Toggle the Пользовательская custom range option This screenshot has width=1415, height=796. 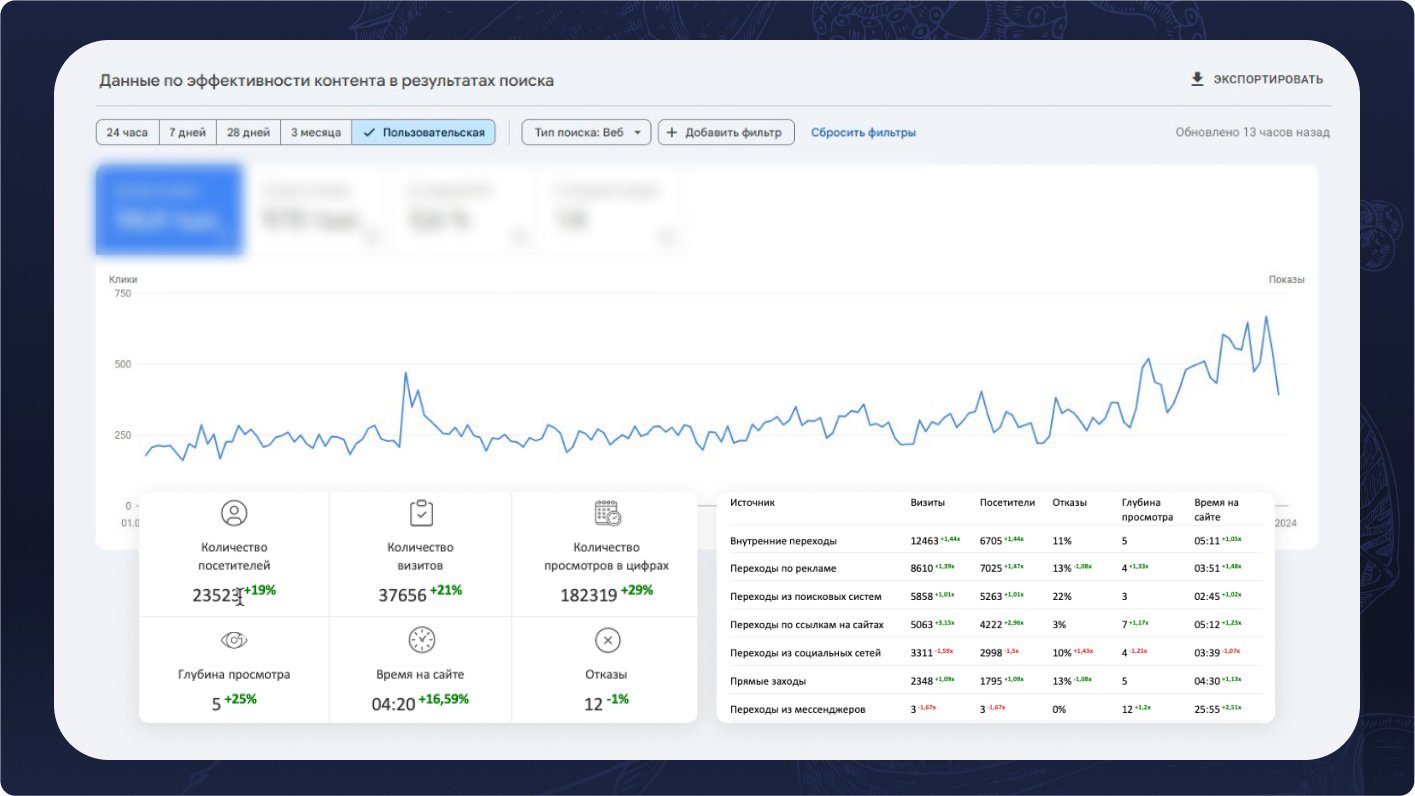pos(424,133)
